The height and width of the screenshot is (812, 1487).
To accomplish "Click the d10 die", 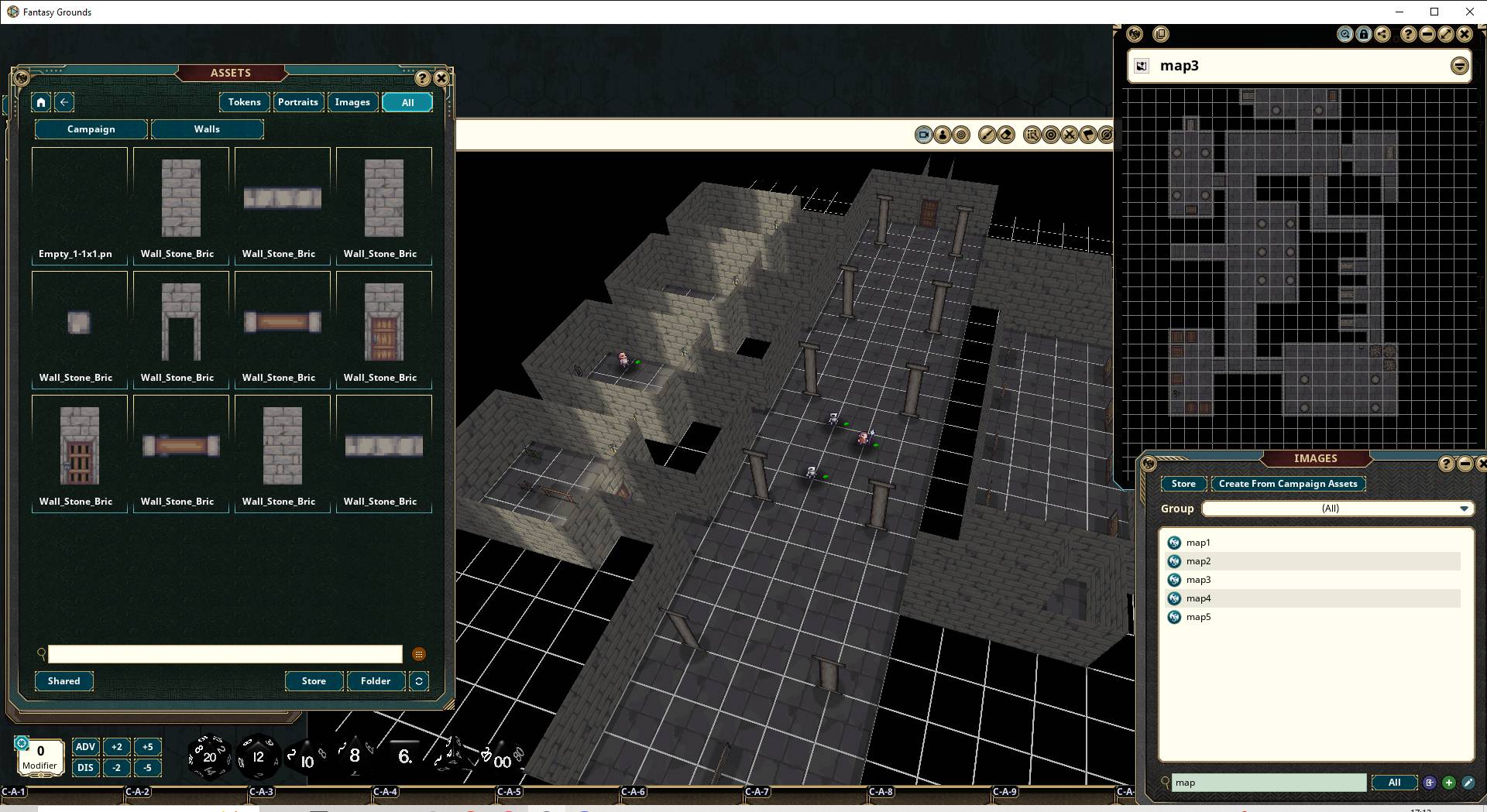I will (x=306, y=759).
